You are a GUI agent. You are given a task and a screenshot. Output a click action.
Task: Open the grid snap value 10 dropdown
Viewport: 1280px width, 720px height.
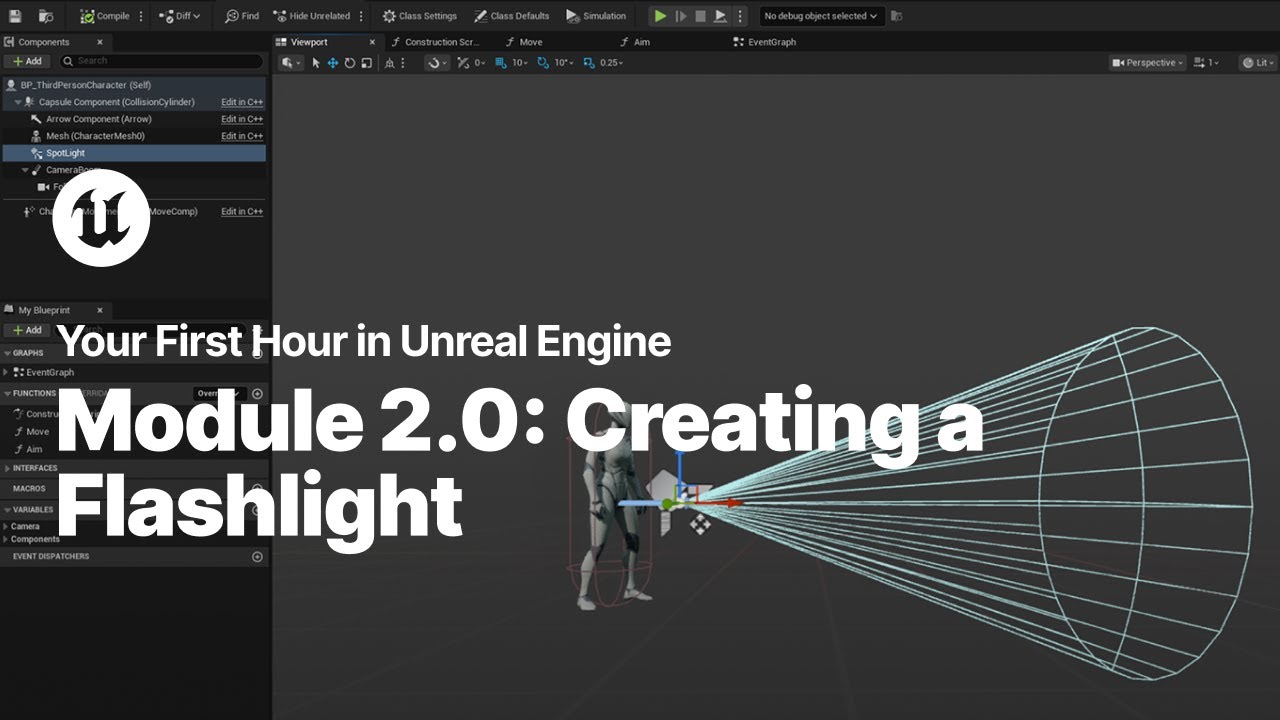coord(521,62)
